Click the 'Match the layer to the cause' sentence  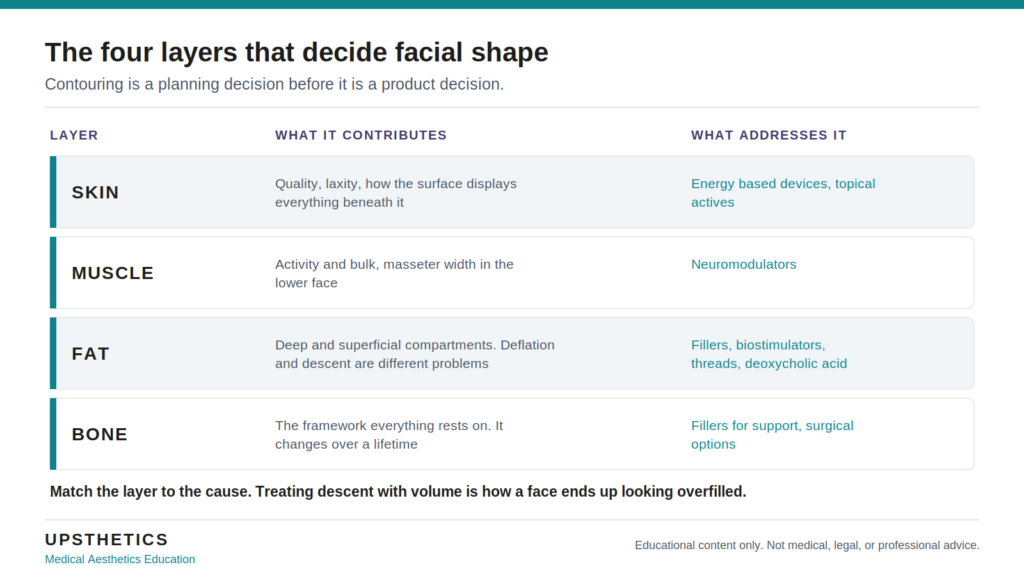coord(398,492)
